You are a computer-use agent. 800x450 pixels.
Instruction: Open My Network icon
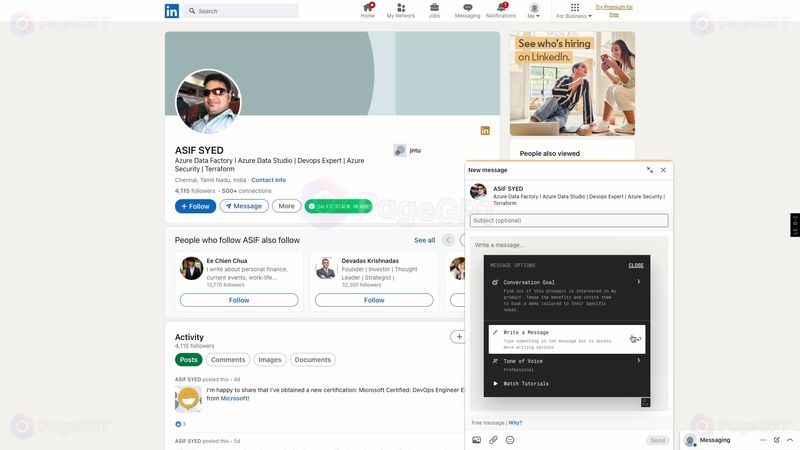(x=401, y=10)
